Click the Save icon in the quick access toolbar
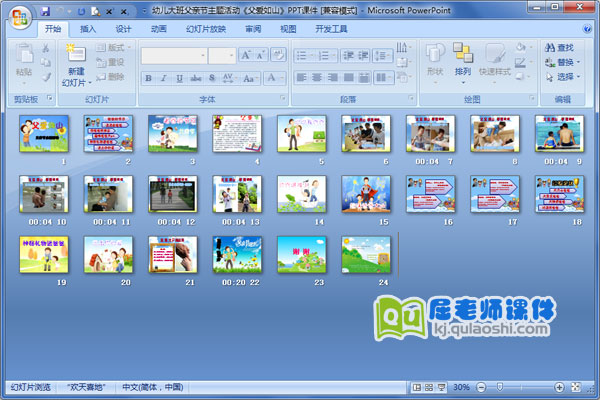600x400 pixels. (46, 9)
